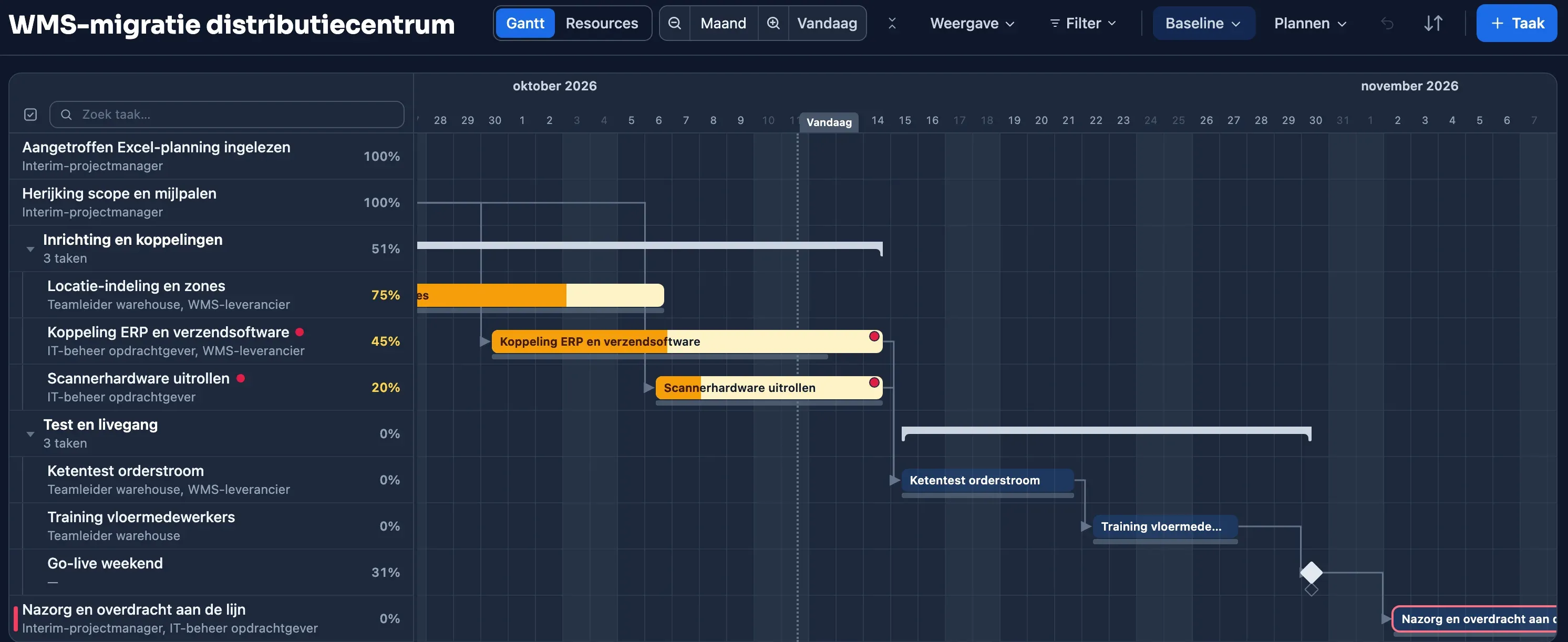Click red risk dot next to Scannerhardware uitrollen
1568x642 pixels.
pos(241,378)
